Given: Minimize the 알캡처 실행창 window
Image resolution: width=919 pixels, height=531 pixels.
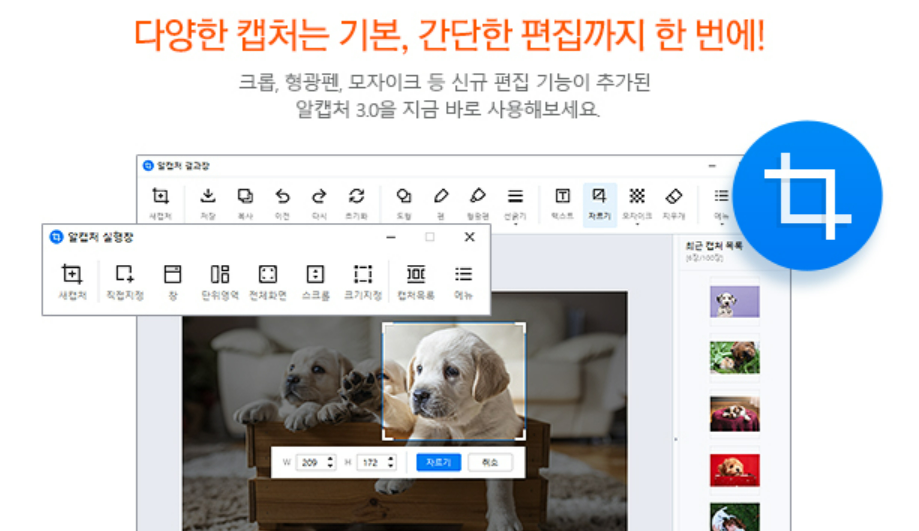Looking at the screenshot, I should (391, 237).
